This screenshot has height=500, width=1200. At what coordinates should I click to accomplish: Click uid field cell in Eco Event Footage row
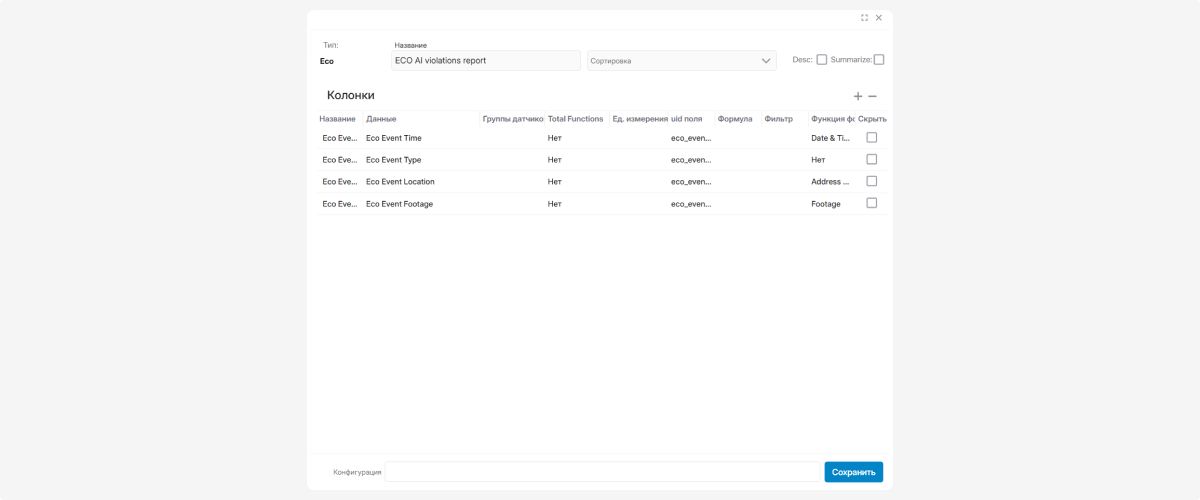(691, 204)
